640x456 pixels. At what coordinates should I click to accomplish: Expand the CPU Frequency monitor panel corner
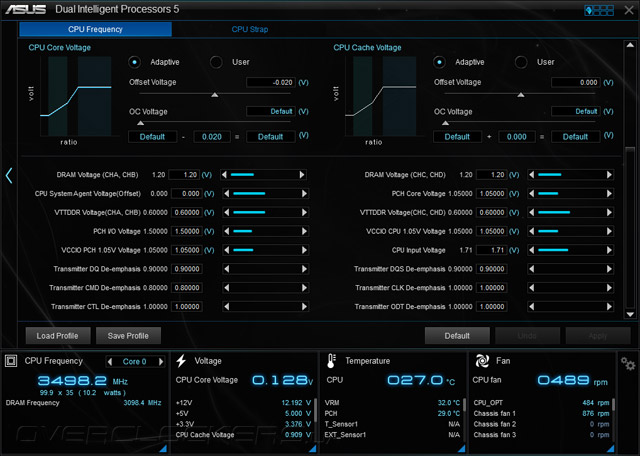(x=163, y=449)
